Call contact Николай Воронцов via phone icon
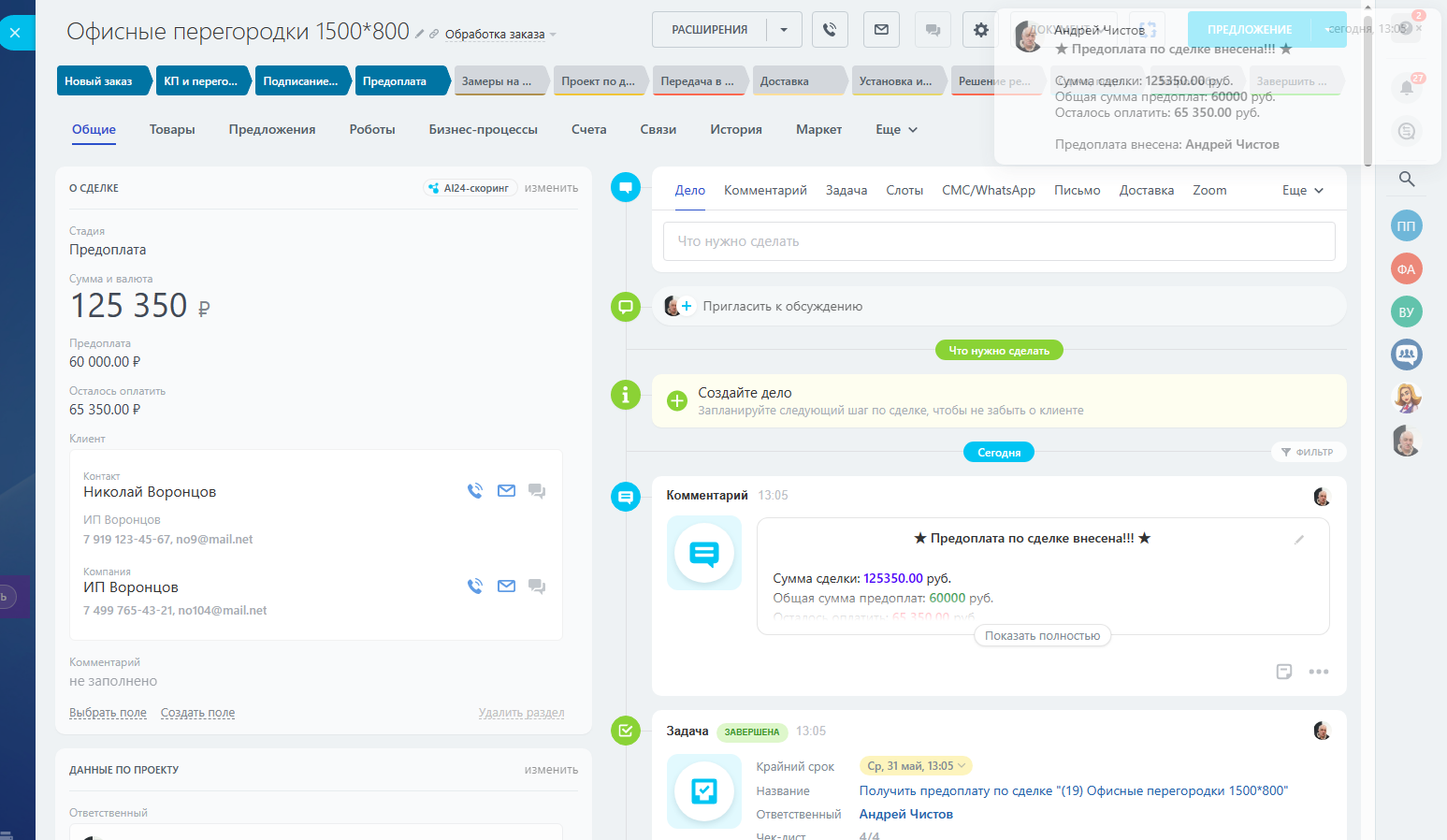The width and height of the screenshot is (1447, 840). pyautogui.click(x=475, y=491)
